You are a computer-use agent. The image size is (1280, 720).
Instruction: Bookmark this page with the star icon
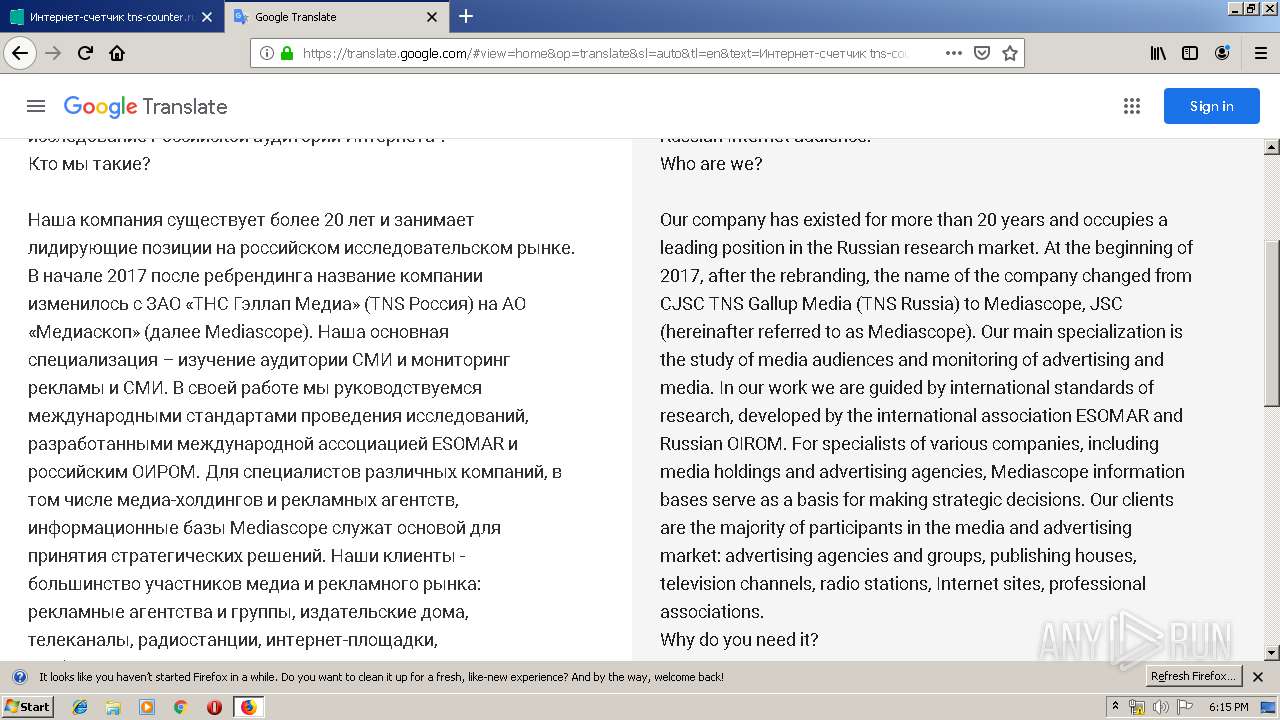pos(1010,53)
